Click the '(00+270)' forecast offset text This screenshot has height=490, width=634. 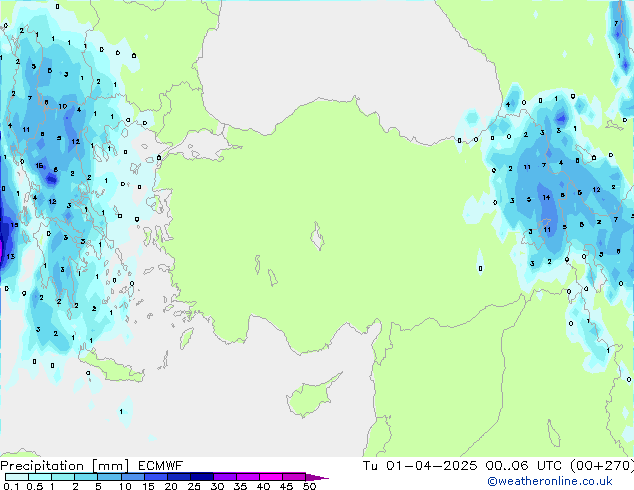pyautogui.click(x=602, y=466)
